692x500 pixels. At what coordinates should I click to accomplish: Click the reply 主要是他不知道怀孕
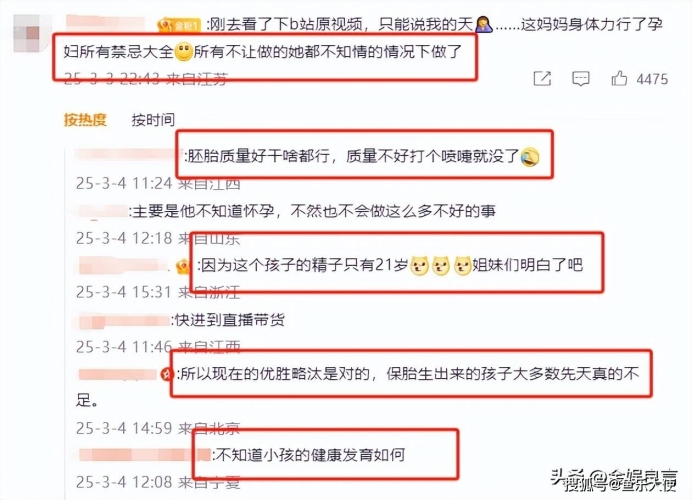point(313,211)
